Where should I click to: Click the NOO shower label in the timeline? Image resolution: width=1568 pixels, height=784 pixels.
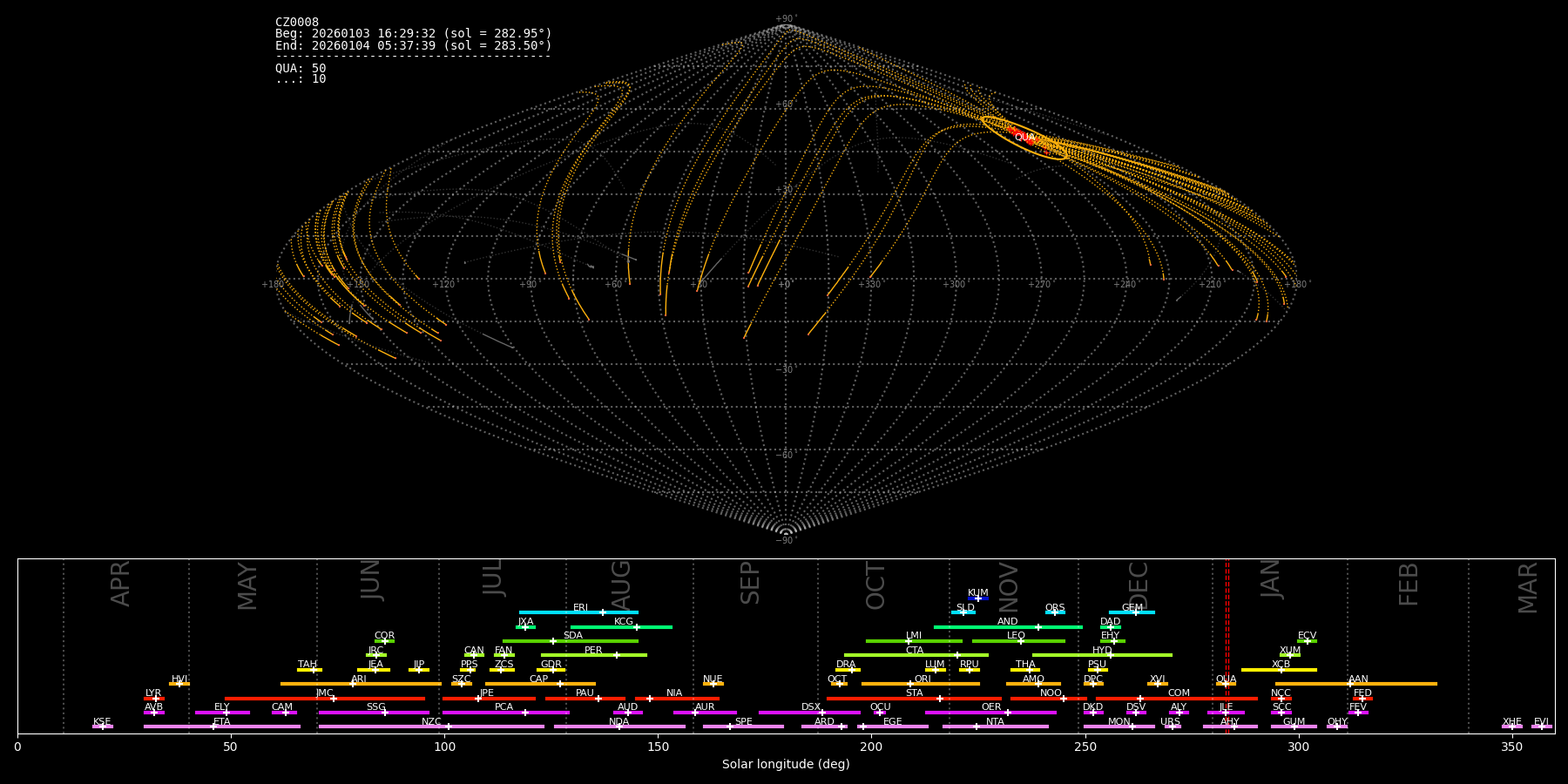click(1051, 693)
